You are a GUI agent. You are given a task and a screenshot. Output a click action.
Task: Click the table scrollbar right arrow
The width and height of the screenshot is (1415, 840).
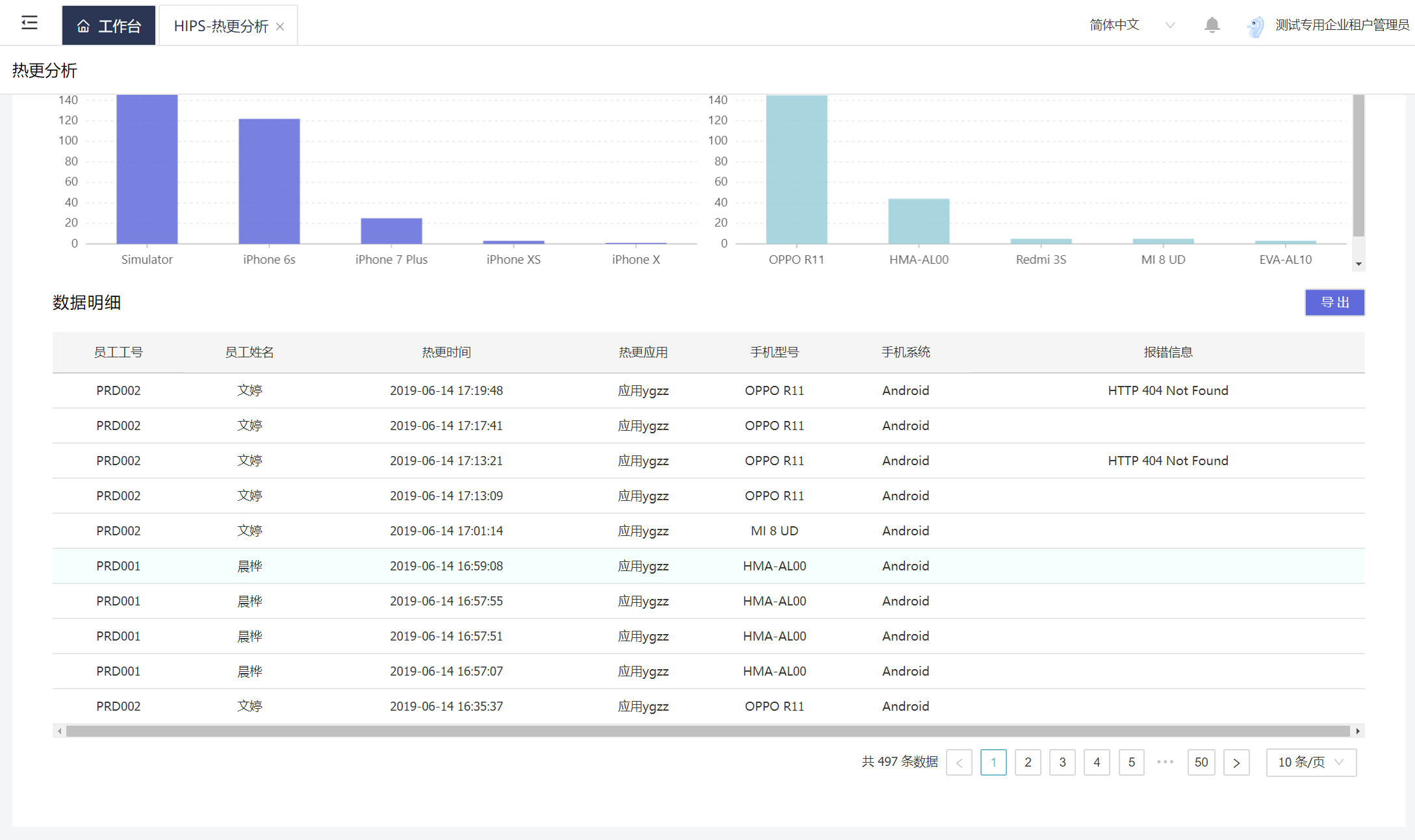click(x=1358, y=732)
